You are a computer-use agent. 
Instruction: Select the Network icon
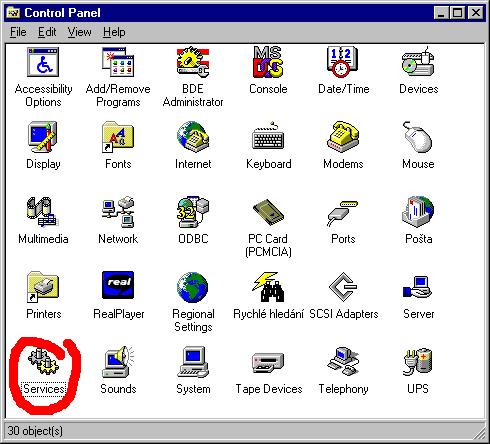pos(118,212)
